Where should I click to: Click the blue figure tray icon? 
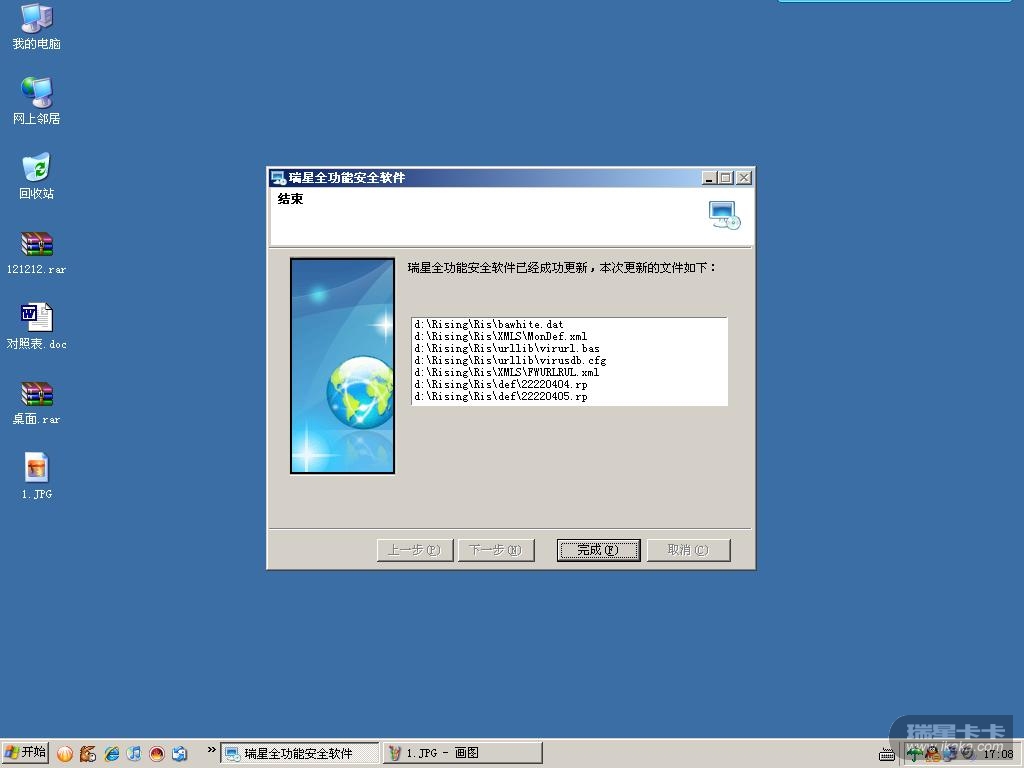click(x=950, y=754)
